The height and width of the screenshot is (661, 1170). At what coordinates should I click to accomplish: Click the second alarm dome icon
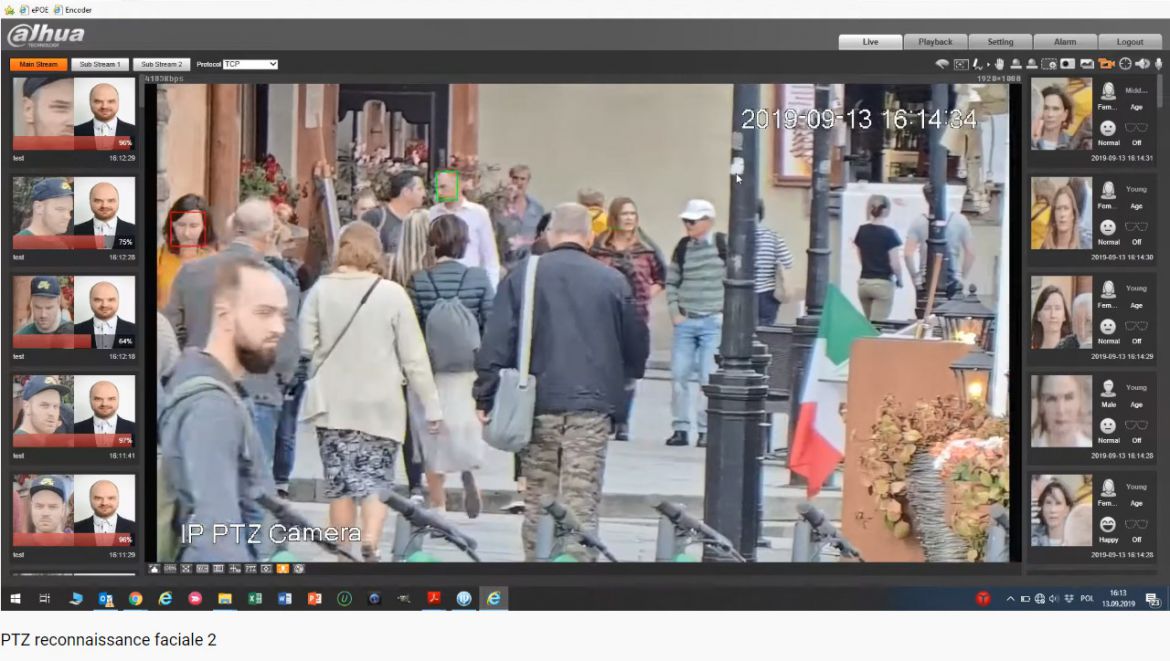1031,64
